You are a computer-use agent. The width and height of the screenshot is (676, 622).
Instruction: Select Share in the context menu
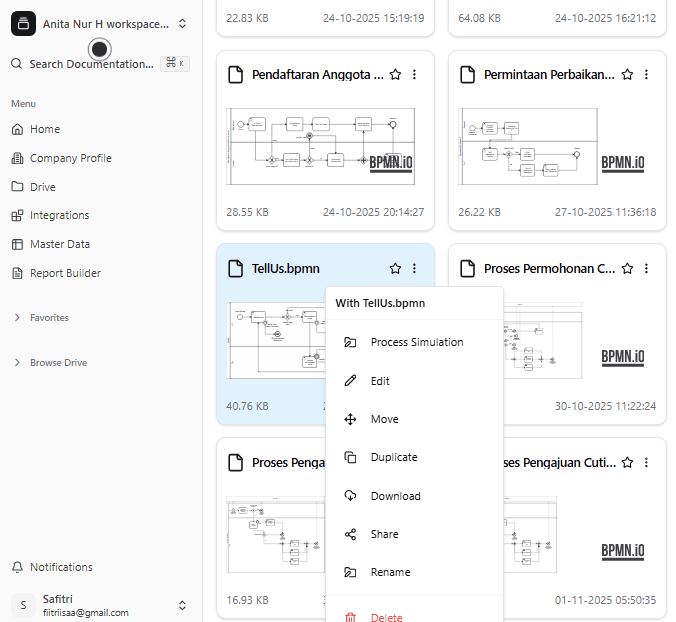414,534
